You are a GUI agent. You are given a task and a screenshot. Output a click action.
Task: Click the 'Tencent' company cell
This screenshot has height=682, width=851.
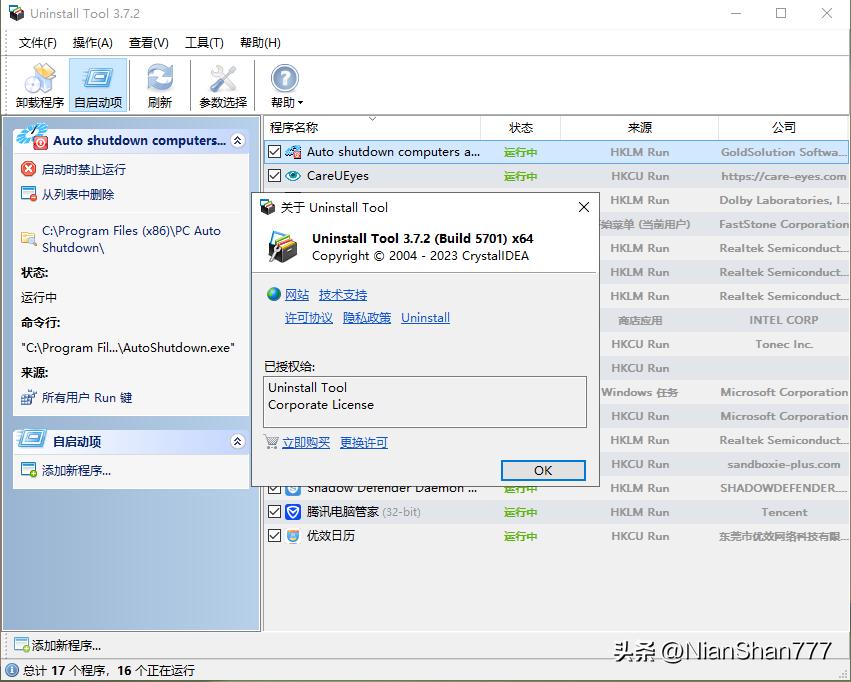pyautogui.click(x=784, y=512)
